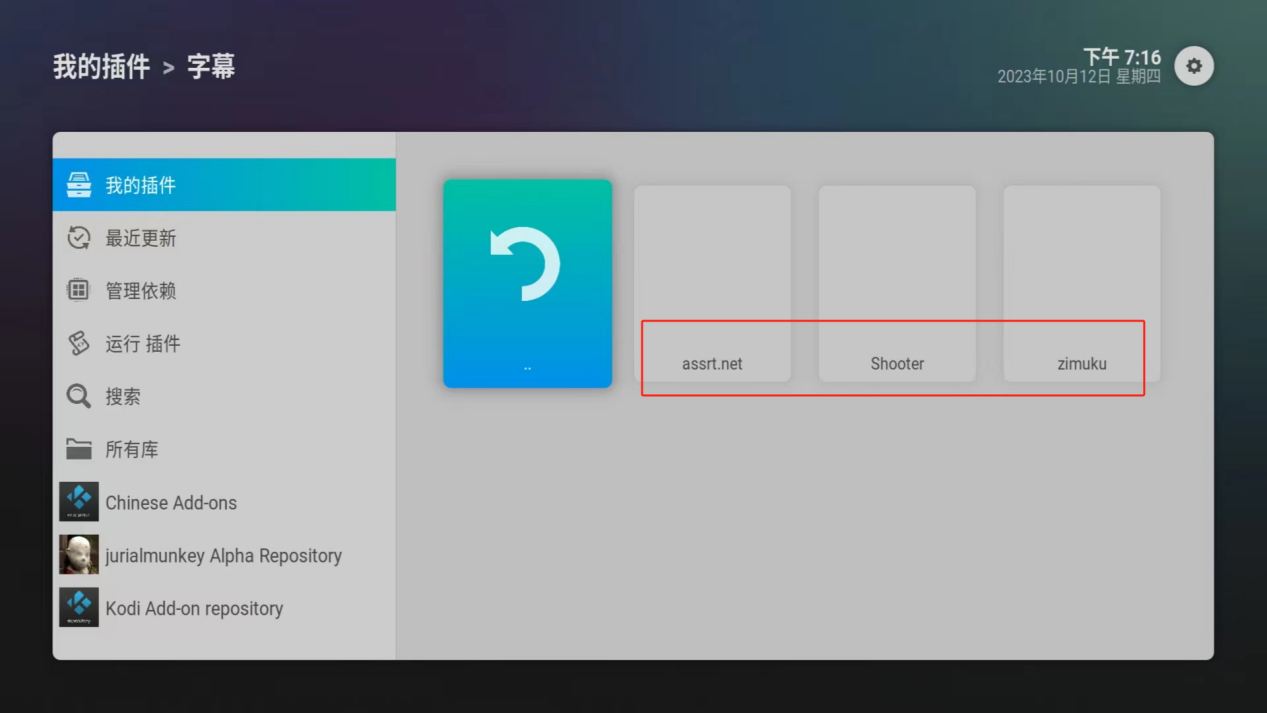1267x713 pixels.
Task: Click the Chinese Add-ons Kodi logo thumbnail
Action: point(79,502)
